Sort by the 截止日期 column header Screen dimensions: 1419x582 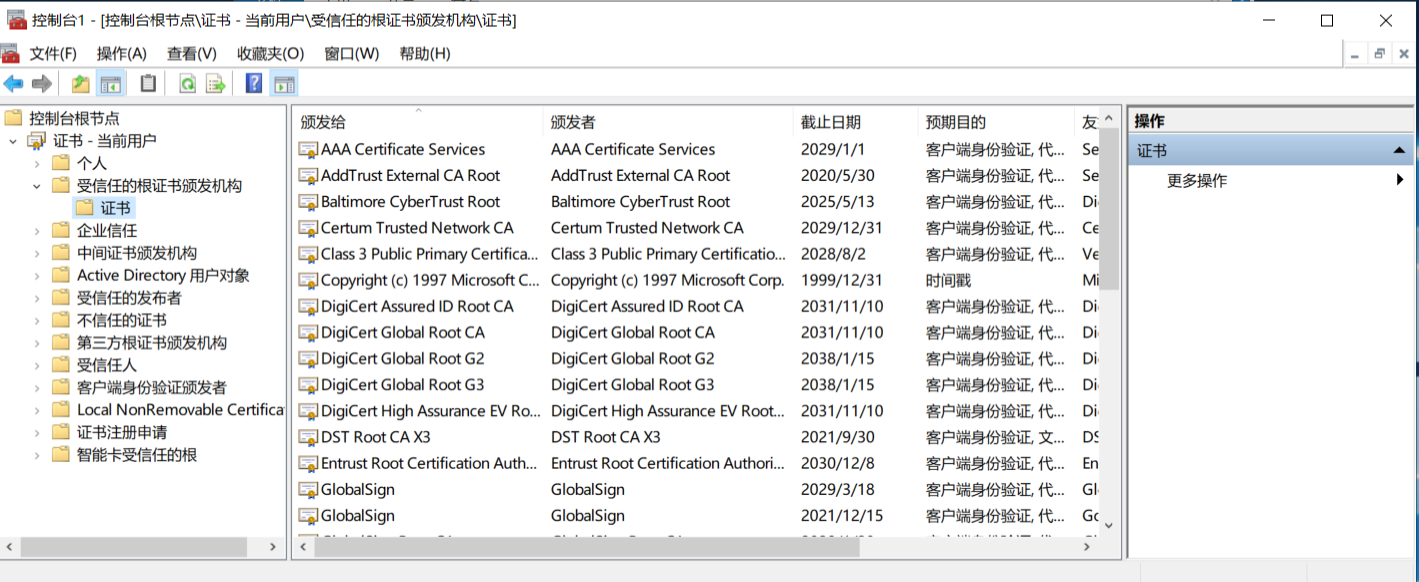click(x=855, y=122)
